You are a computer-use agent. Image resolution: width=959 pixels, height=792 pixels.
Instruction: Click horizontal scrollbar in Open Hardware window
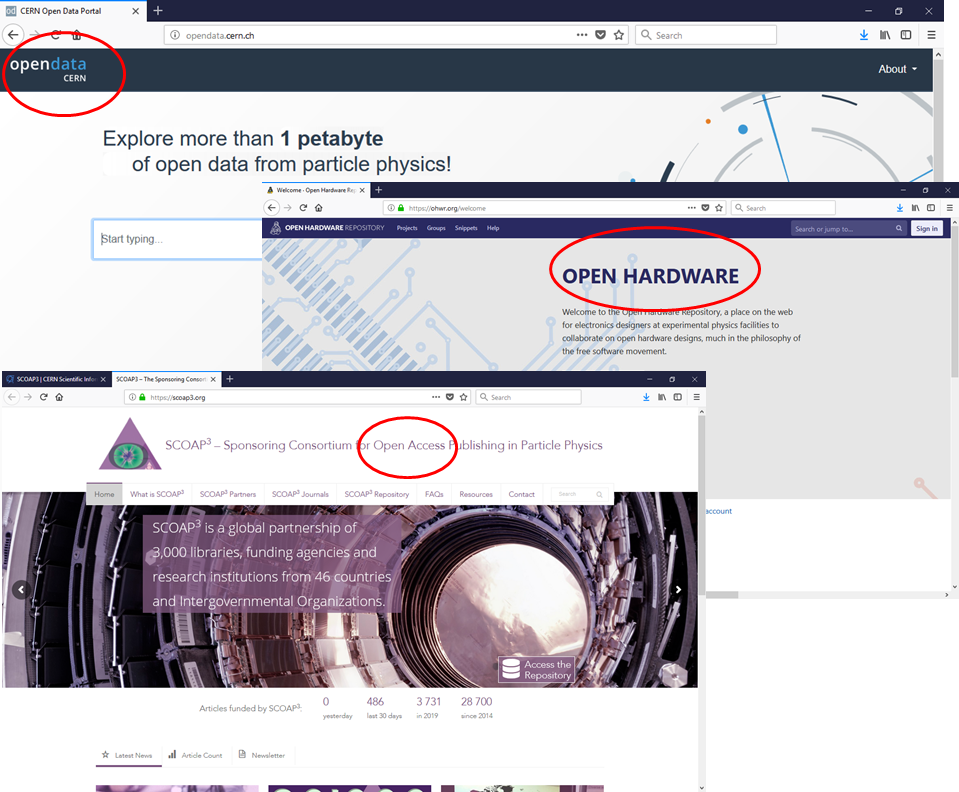[x=722, y=594]
